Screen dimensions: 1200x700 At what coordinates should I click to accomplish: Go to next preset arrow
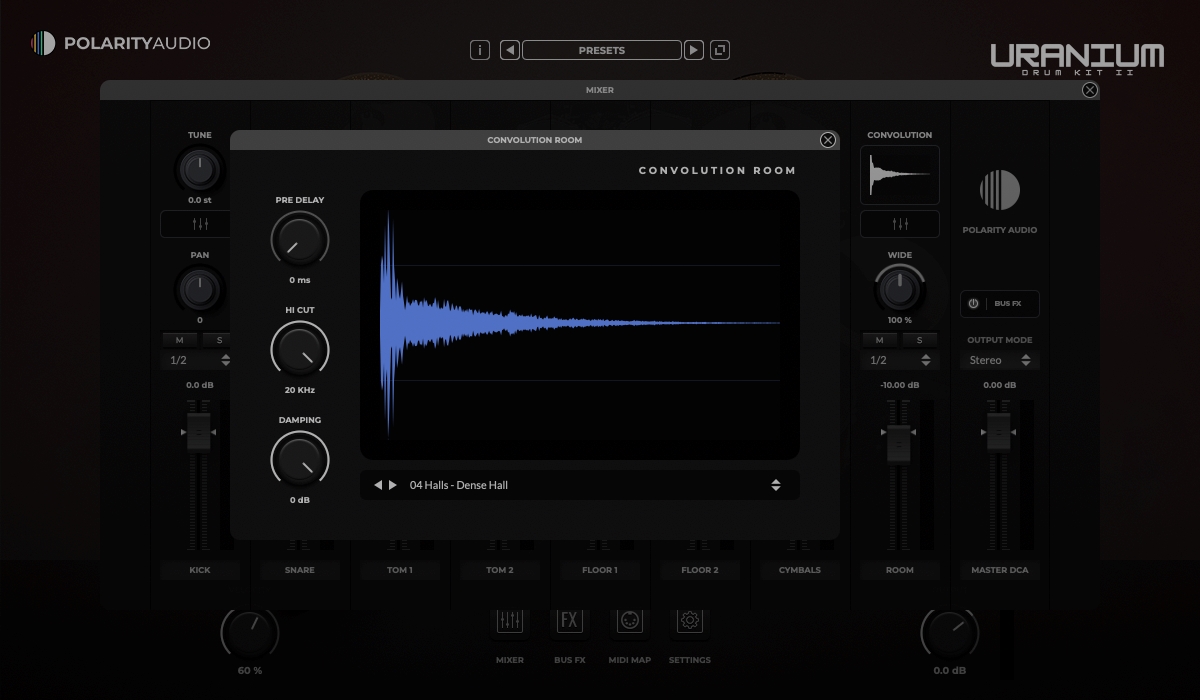click(694, 50)
